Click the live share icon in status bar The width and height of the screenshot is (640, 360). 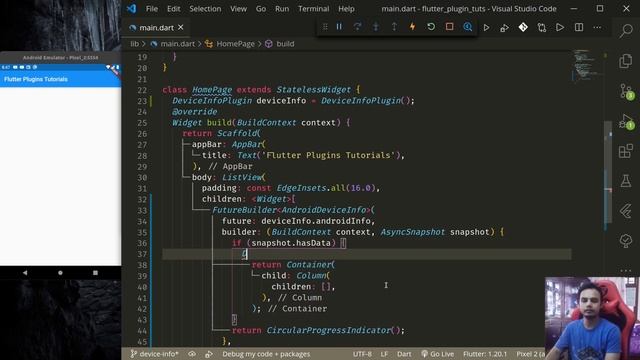[x=209, y=354]
